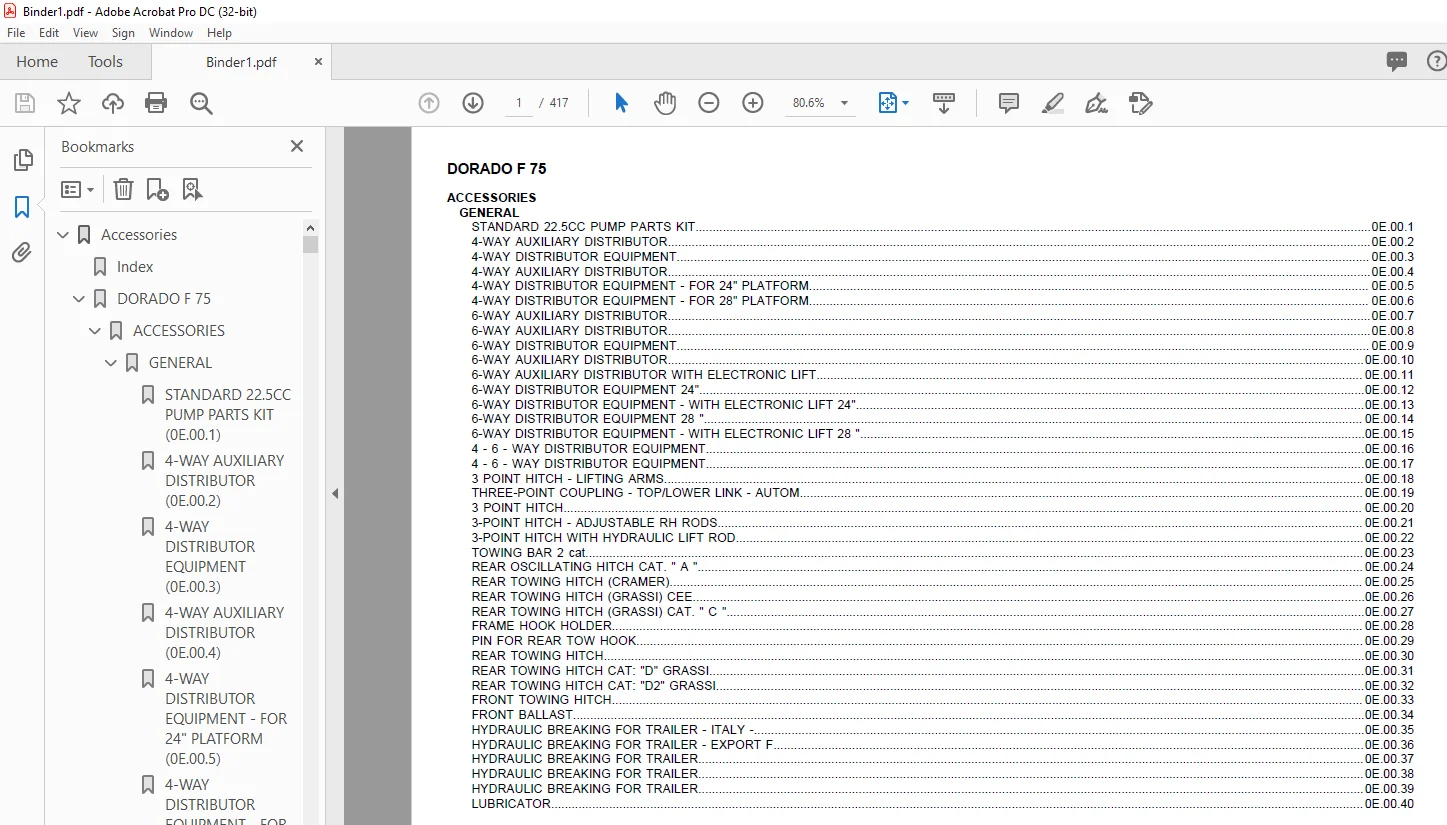Upload file to cloud icon
1447x825 pixels.
pos(113,103)
